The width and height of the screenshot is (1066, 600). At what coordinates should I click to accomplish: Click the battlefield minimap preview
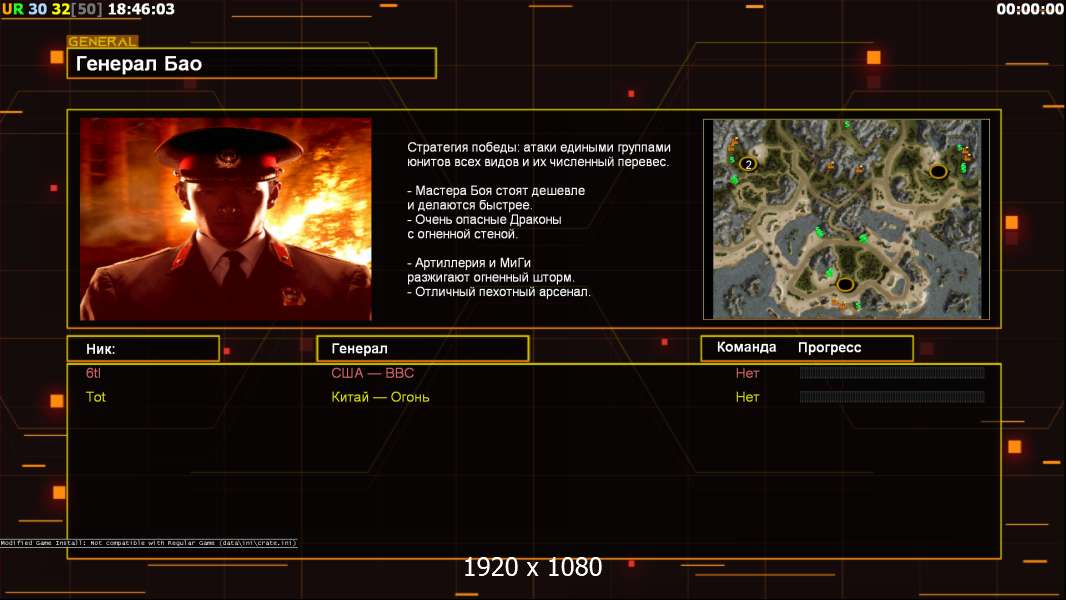pyautogui.click(x=846, y=219)
